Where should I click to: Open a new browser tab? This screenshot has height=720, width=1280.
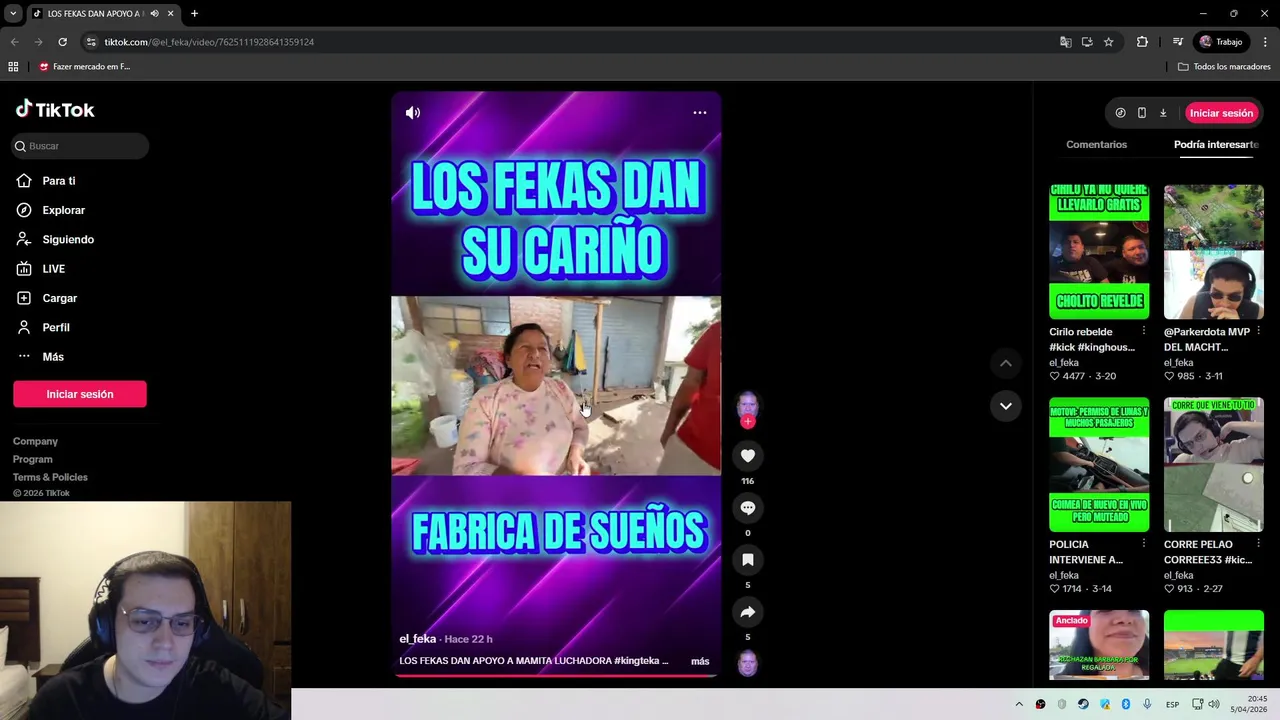pyautogui.click(x=194, y=14)
